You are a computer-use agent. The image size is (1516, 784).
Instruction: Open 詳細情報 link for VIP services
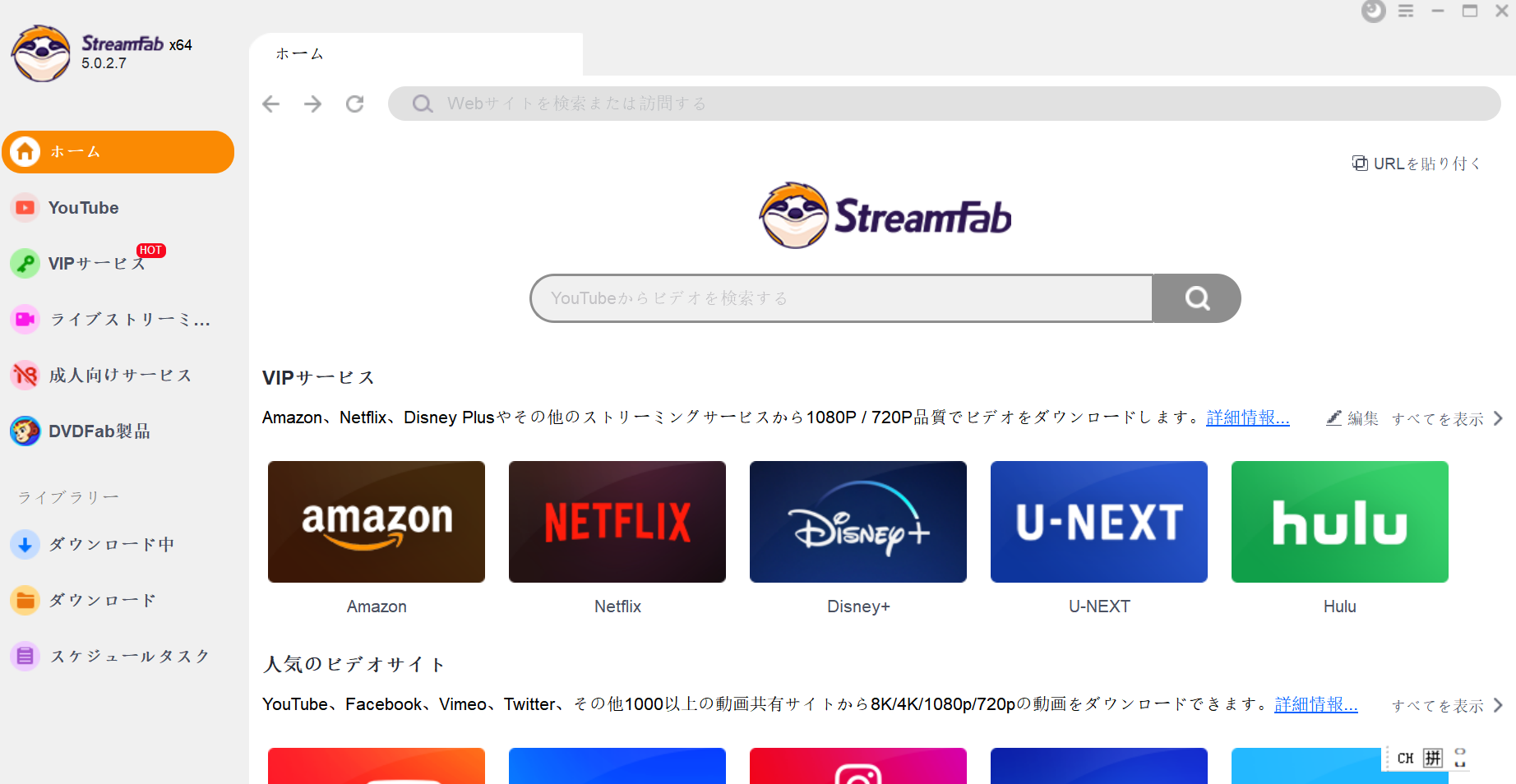click(x=1247, y=417)
